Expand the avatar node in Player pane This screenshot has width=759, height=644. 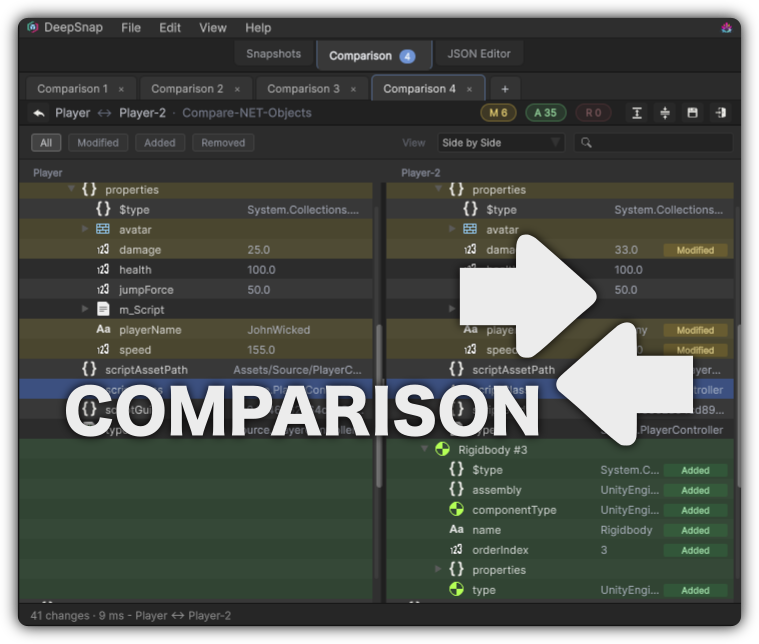(x=85, y=229)
